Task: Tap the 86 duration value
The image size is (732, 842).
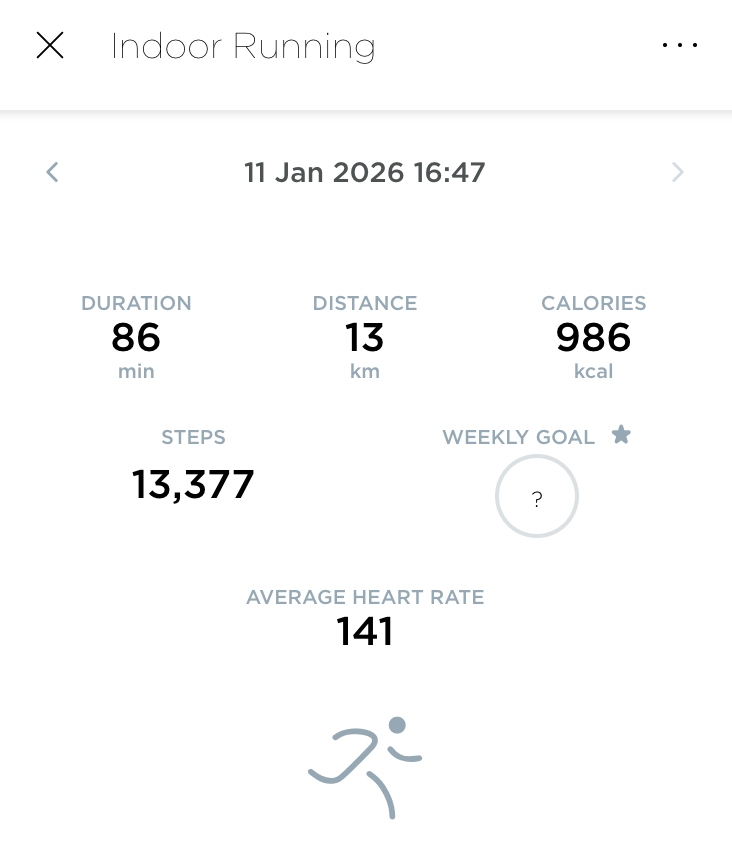Action: coord(136,338)
